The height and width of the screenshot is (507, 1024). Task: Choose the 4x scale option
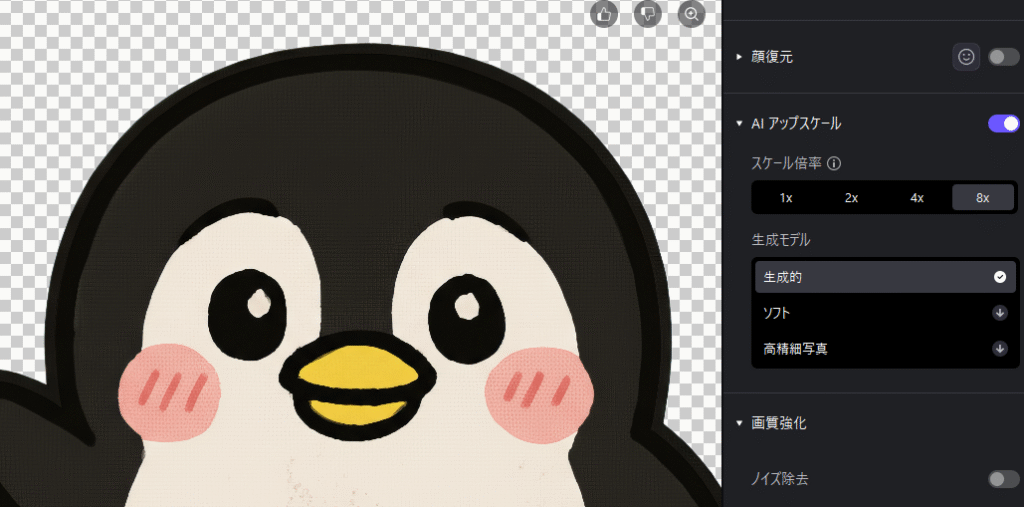[917, 198]
